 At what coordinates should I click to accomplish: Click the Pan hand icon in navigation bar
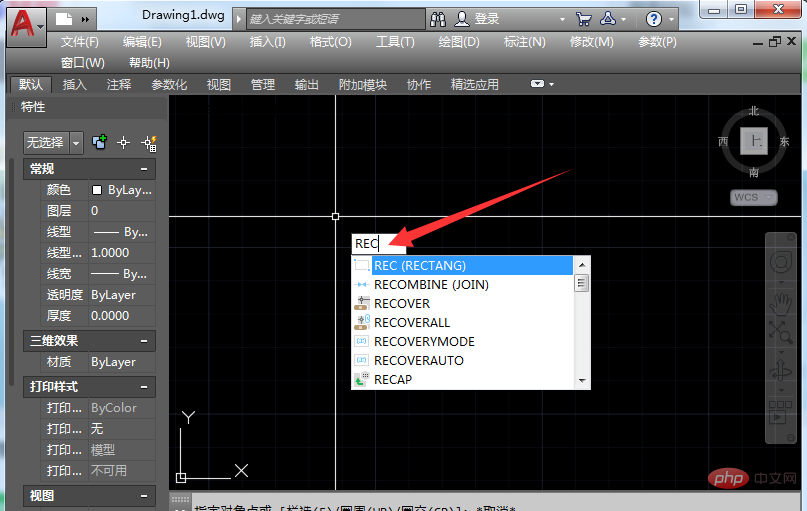781,304
